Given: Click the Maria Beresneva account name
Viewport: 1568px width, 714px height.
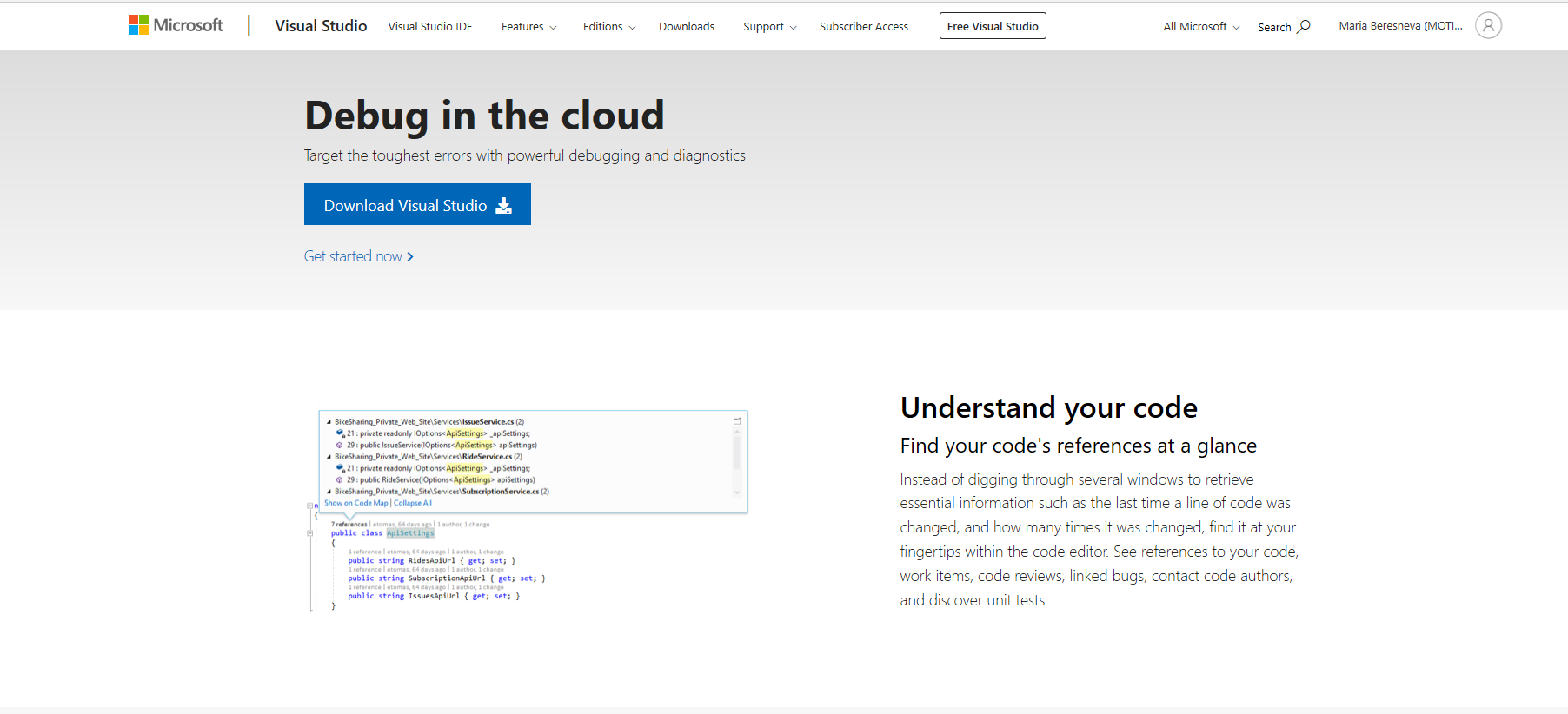Looking at the screenshot, I should 1400,26.
